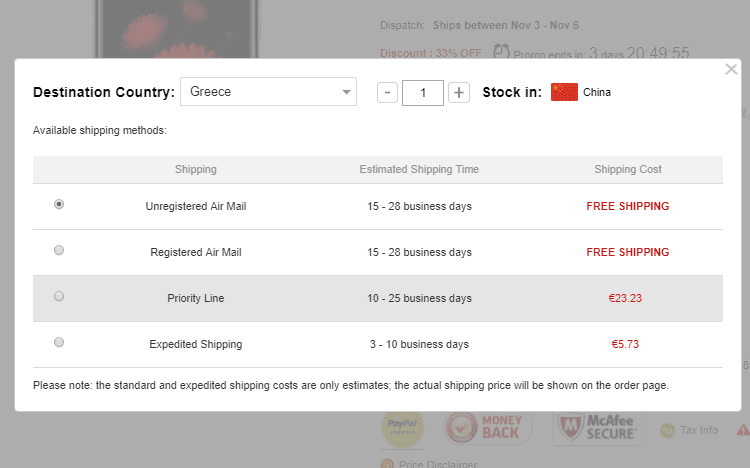Viewport: 750px width, 468px height.
Task: Click the Money Back guarantee badge
Action: point(486,429)
